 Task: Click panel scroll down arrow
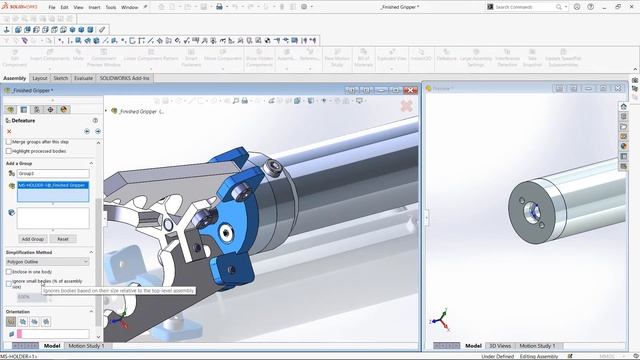click(98, 337)
